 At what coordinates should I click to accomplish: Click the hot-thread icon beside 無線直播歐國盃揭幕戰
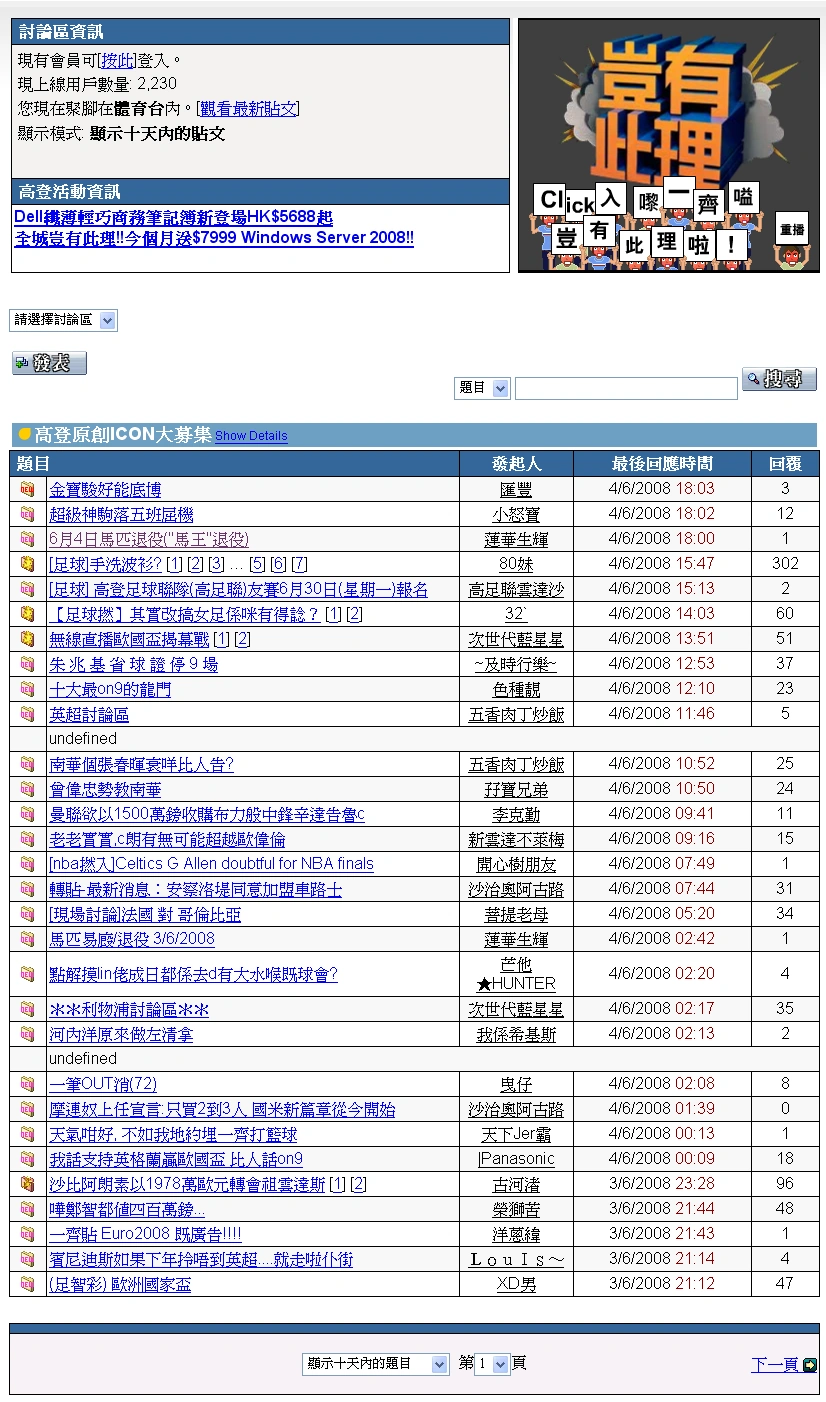click(x=27, y=640)
